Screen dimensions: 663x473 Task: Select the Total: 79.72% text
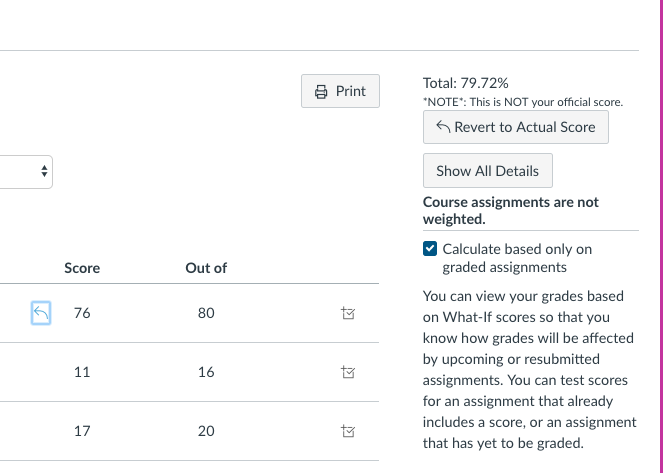tap(466, 83)
